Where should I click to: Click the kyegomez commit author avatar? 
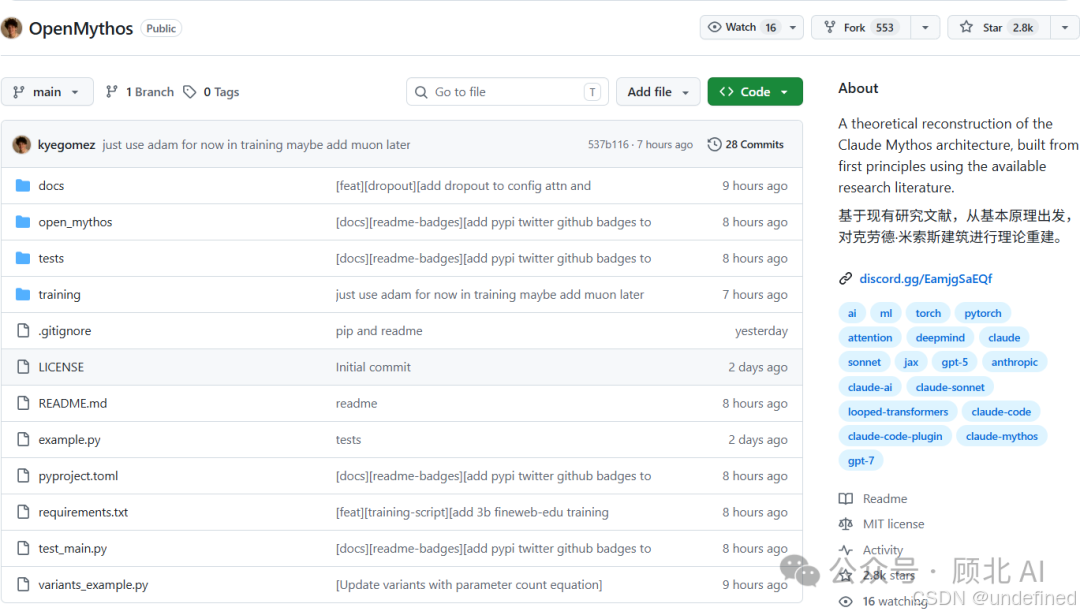[22, 144]
